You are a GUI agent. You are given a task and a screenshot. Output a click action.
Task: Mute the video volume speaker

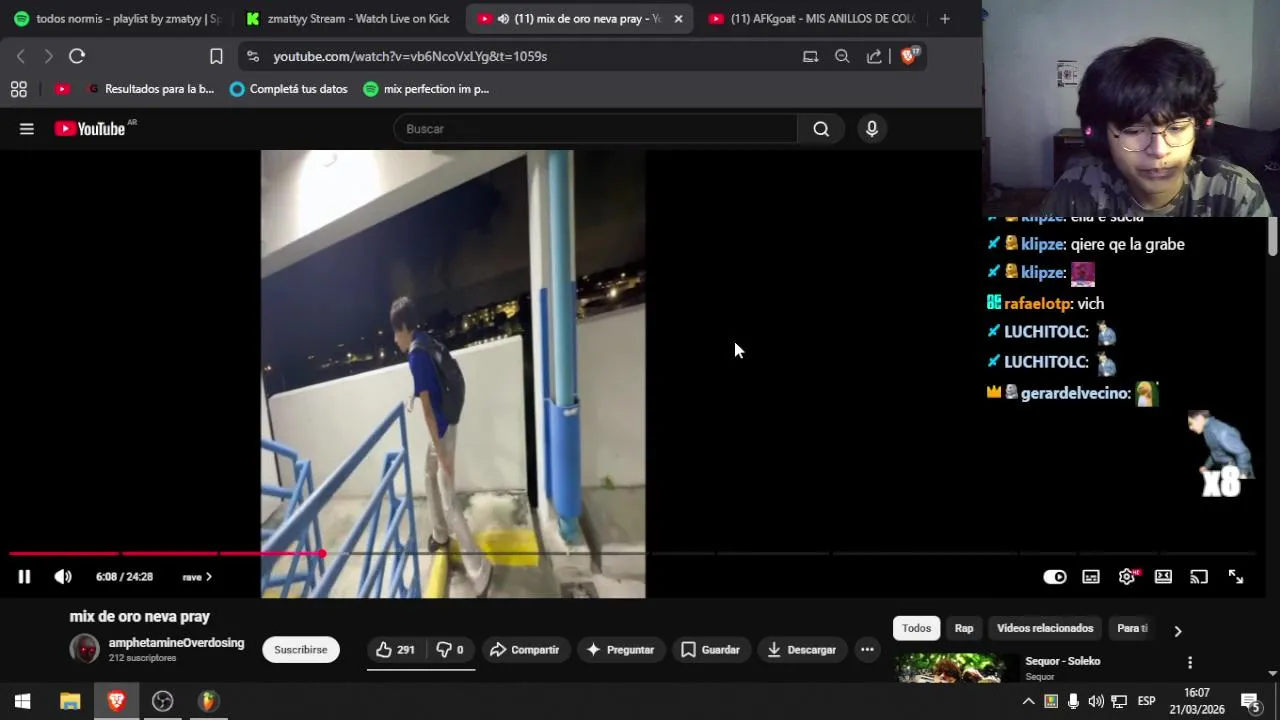click(63, 577)
